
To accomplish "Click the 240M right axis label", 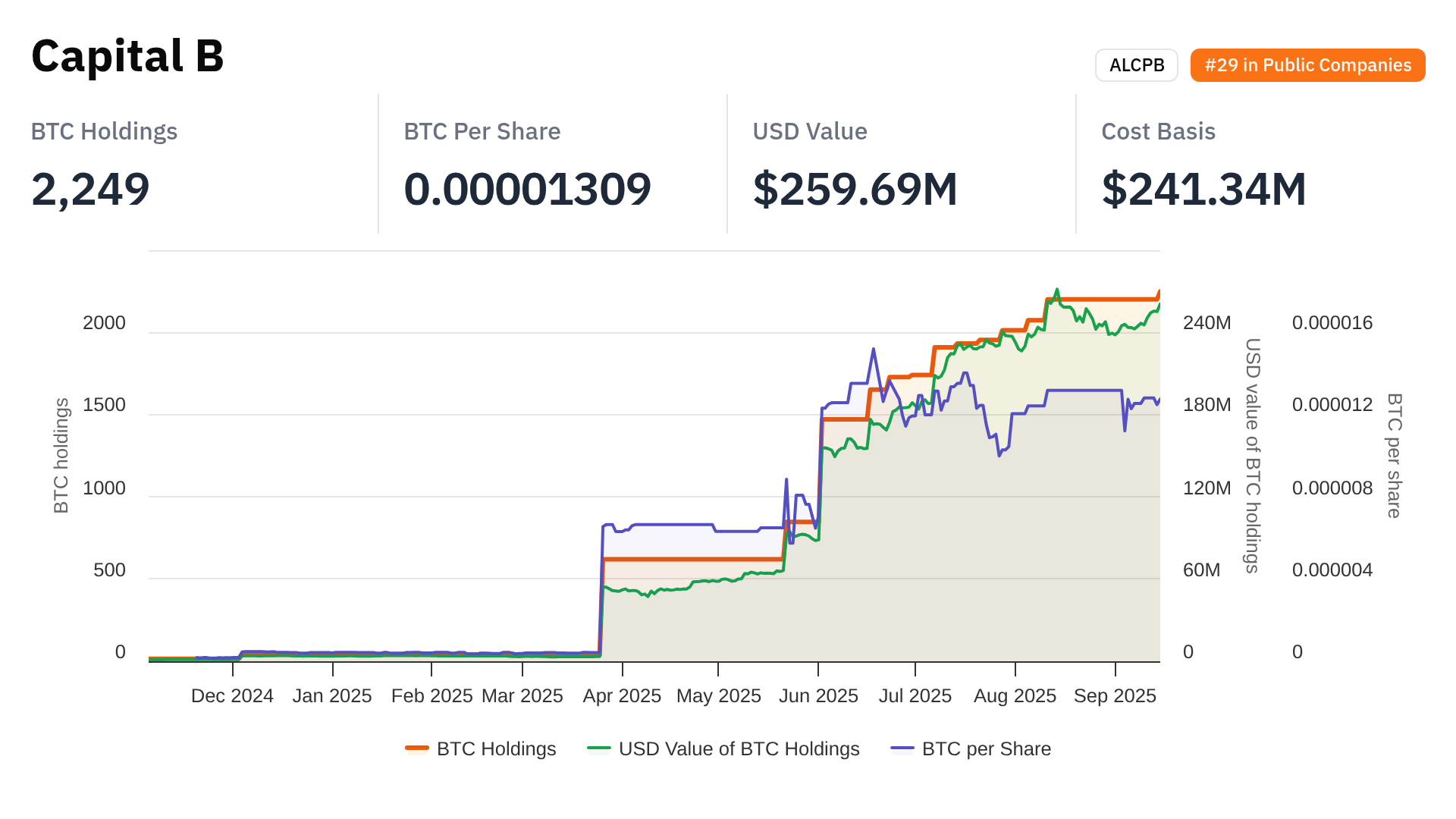I will click(x=1207, y=323).
